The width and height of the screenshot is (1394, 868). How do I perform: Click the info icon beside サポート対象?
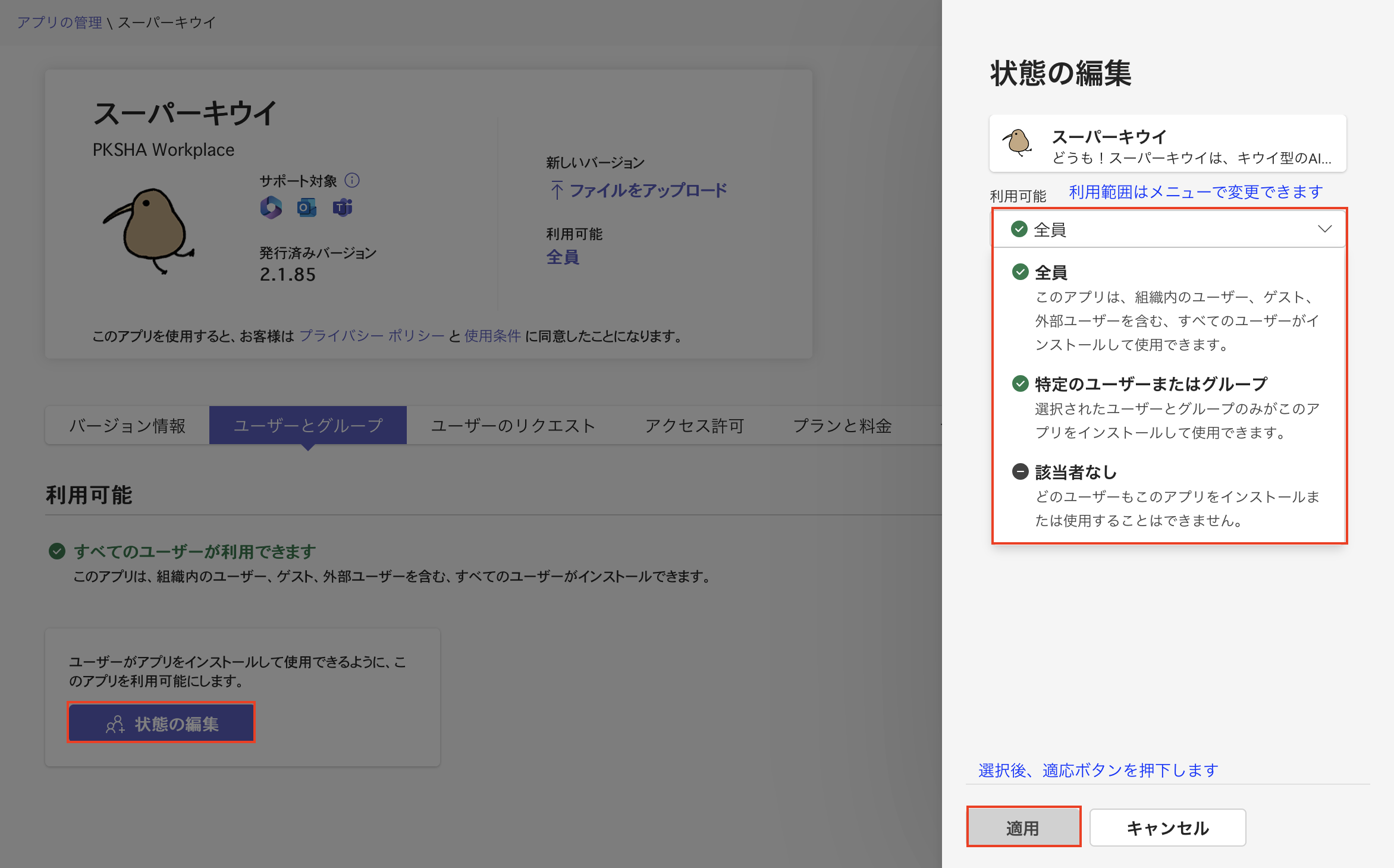352,180
